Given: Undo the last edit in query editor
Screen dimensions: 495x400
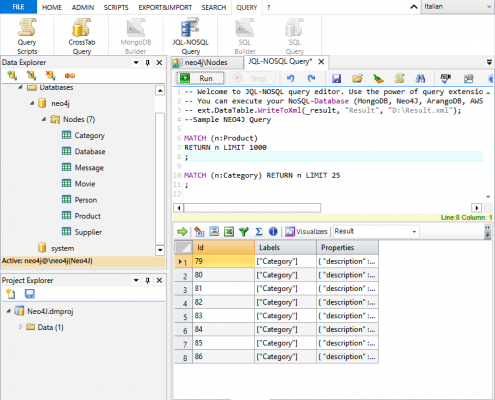Looking at the screenshot, I should coord(291,78).
